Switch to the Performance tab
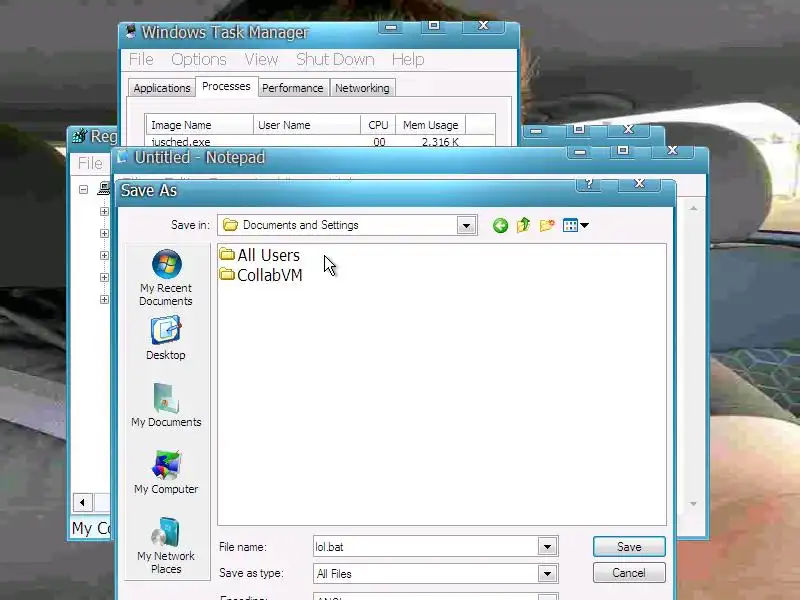The width and height of the screenshot is (800, 600). (x=292, y=88)
